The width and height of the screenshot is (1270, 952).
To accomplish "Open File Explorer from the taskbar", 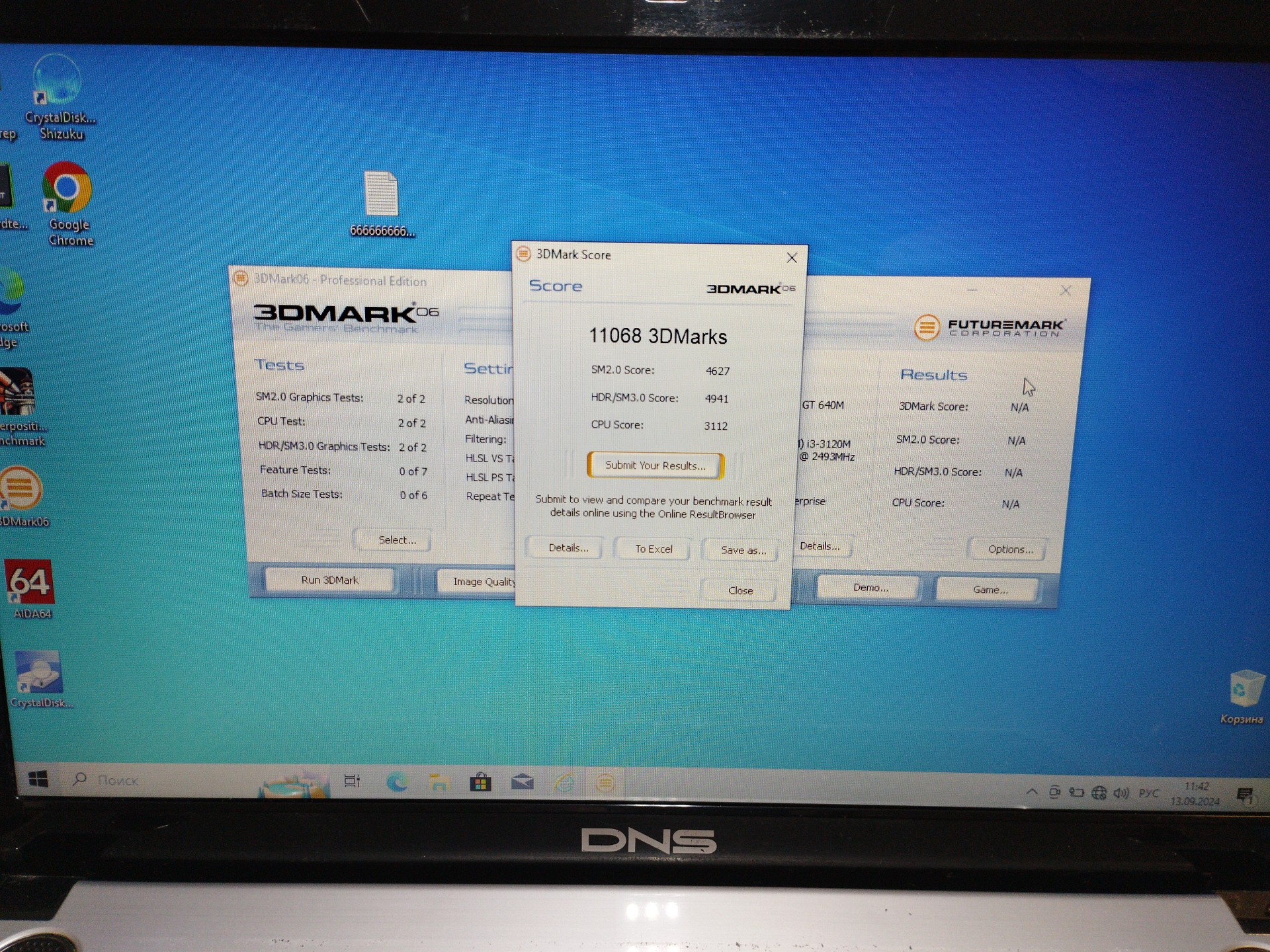I will pyautogui.click(x=438, y=783).
